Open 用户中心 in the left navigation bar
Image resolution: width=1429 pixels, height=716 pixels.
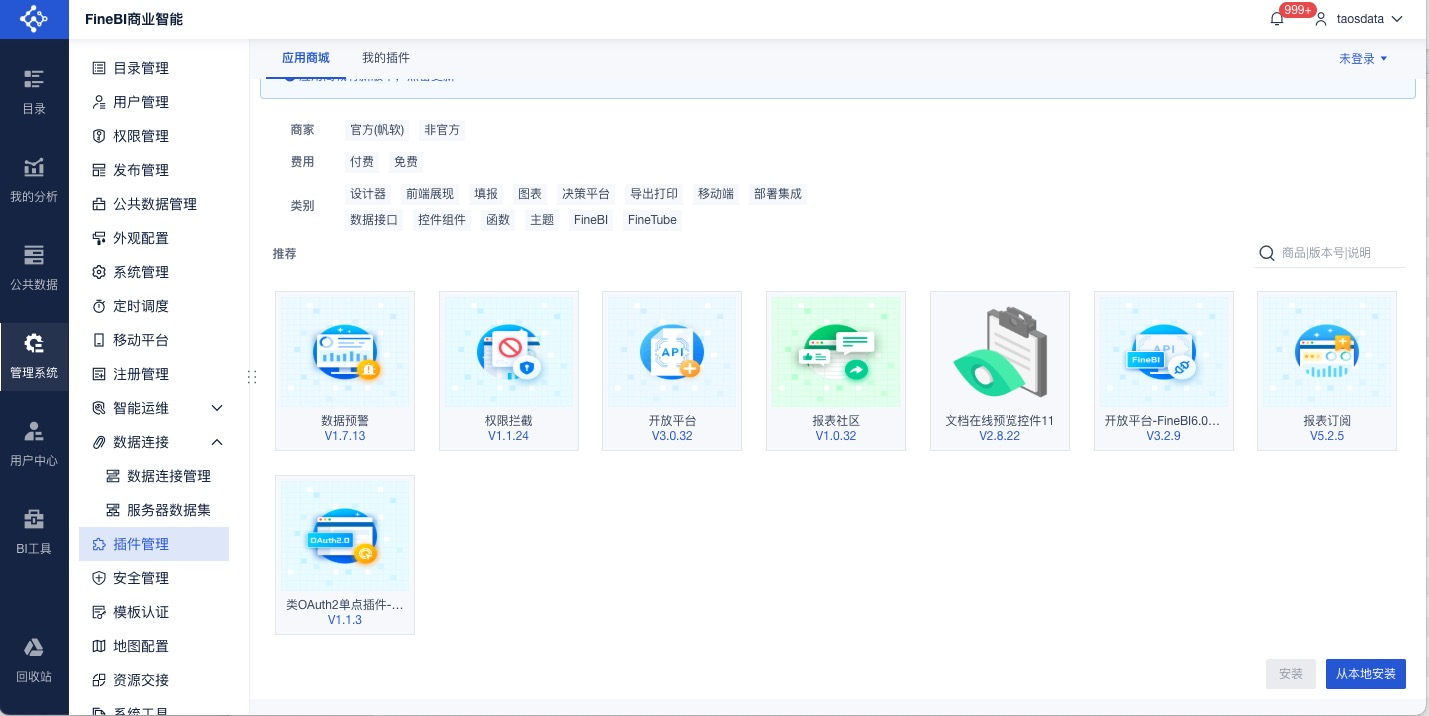point(34,443)
